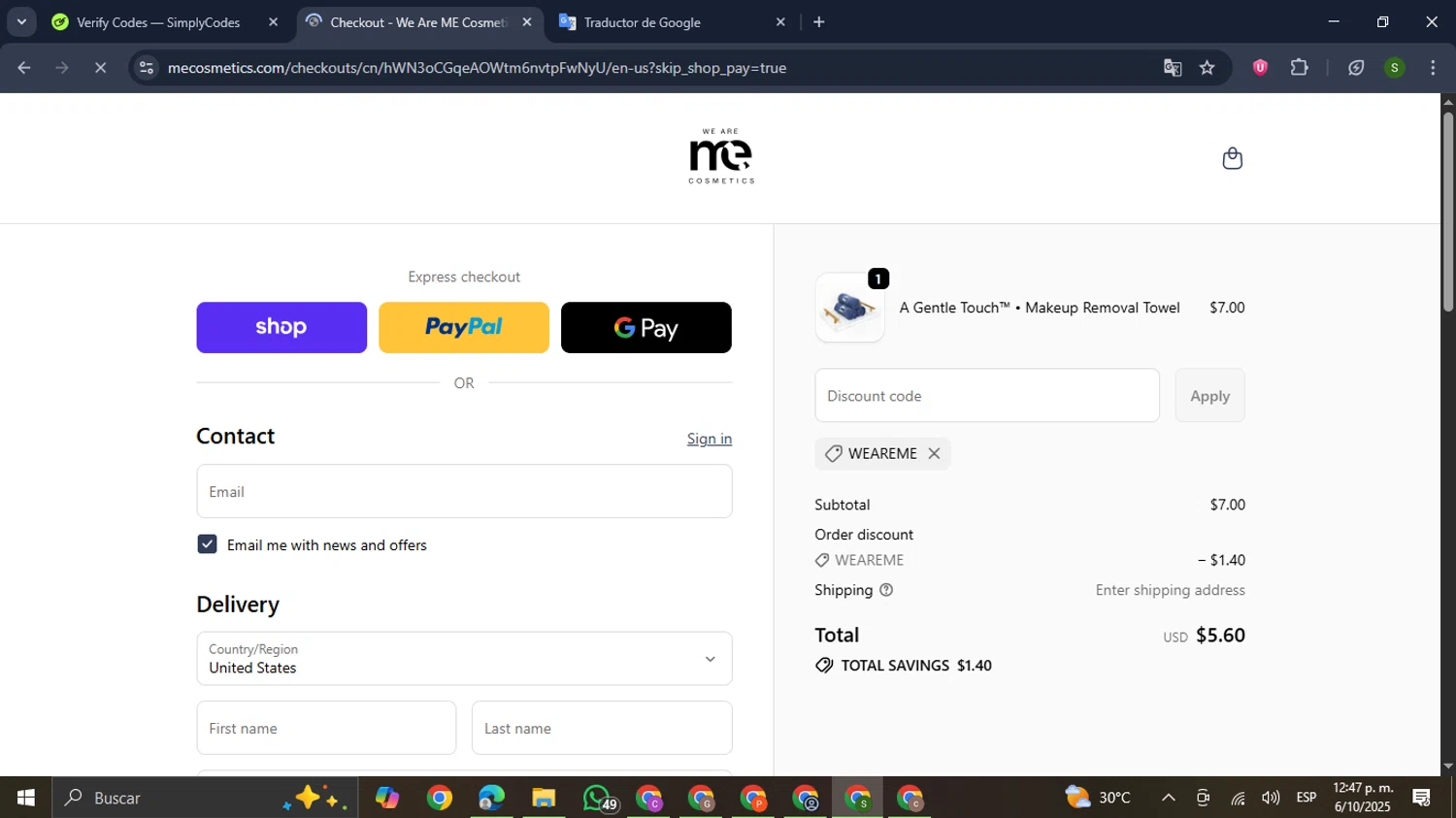Focus the First name field

pyautogui.click(x=326, y=728)
